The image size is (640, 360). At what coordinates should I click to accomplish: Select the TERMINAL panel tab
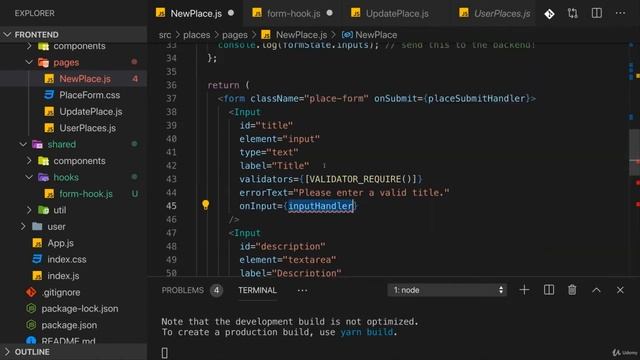tap(257, 290)
